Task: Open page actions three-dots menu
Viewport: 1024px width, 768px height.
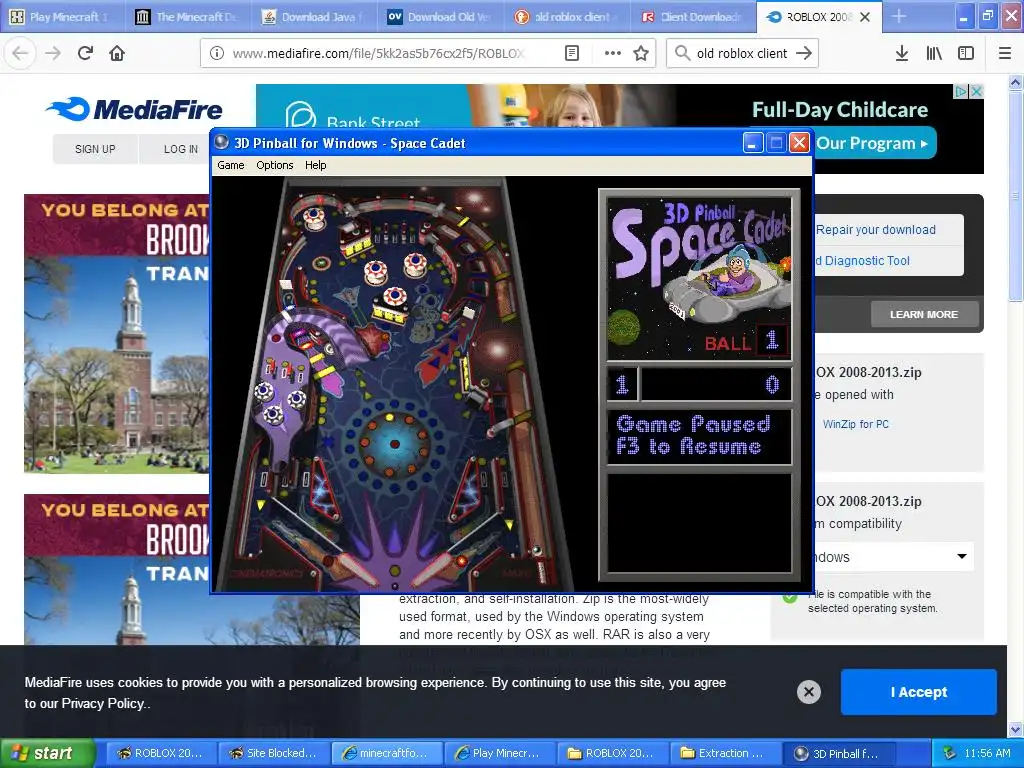Action: coord(613,54)
